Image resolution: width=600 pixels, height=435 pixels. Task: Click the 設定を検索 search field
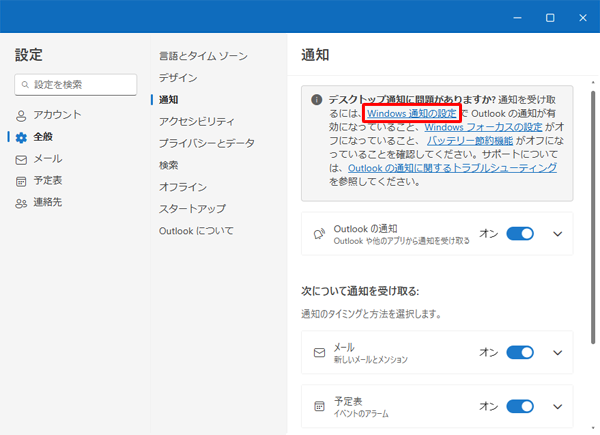76,85
